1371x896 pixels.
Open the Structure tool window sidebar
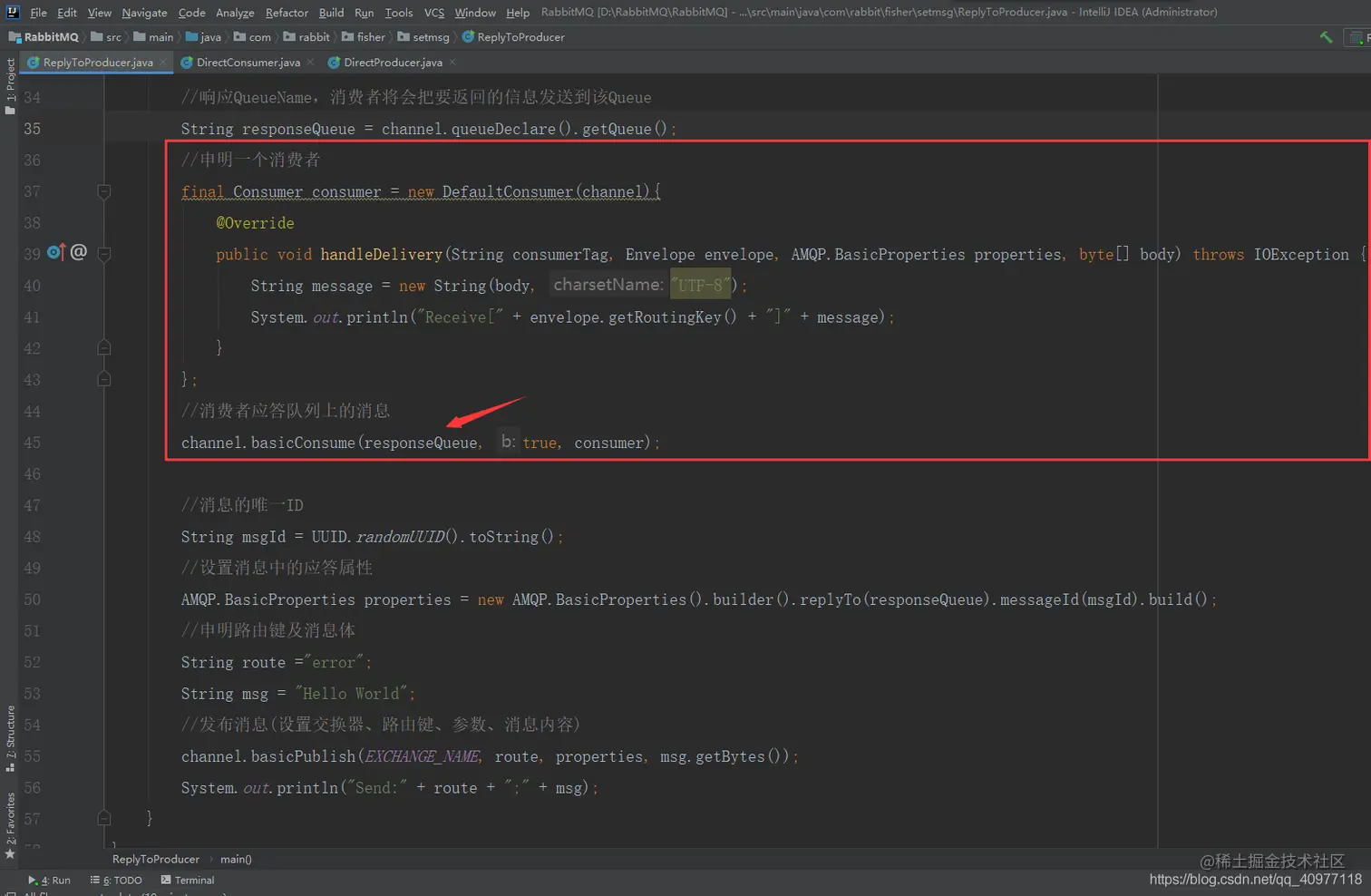click(10, 738)
